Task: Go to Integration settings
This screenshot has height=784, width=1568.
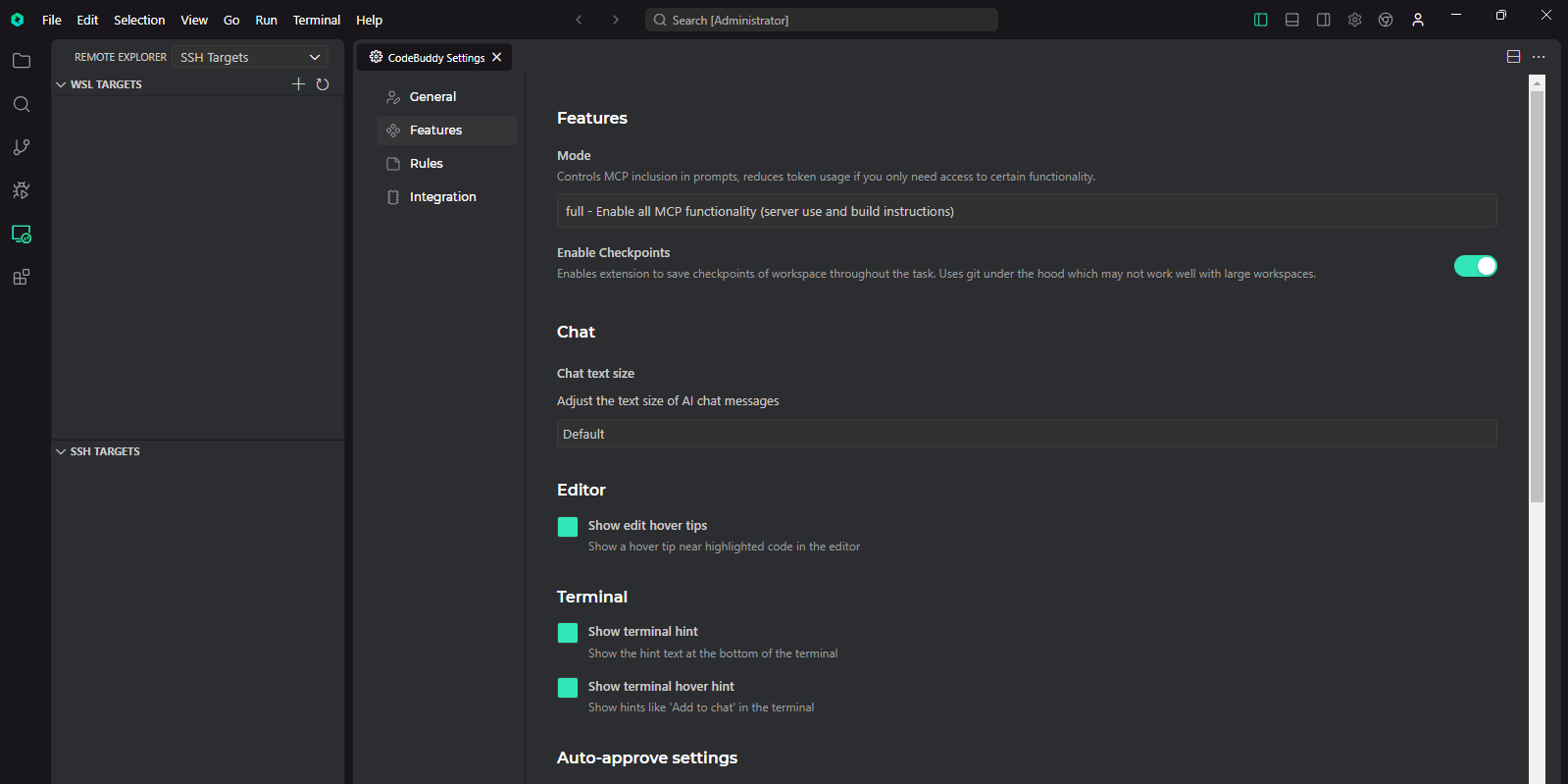Action: [442, 197]
